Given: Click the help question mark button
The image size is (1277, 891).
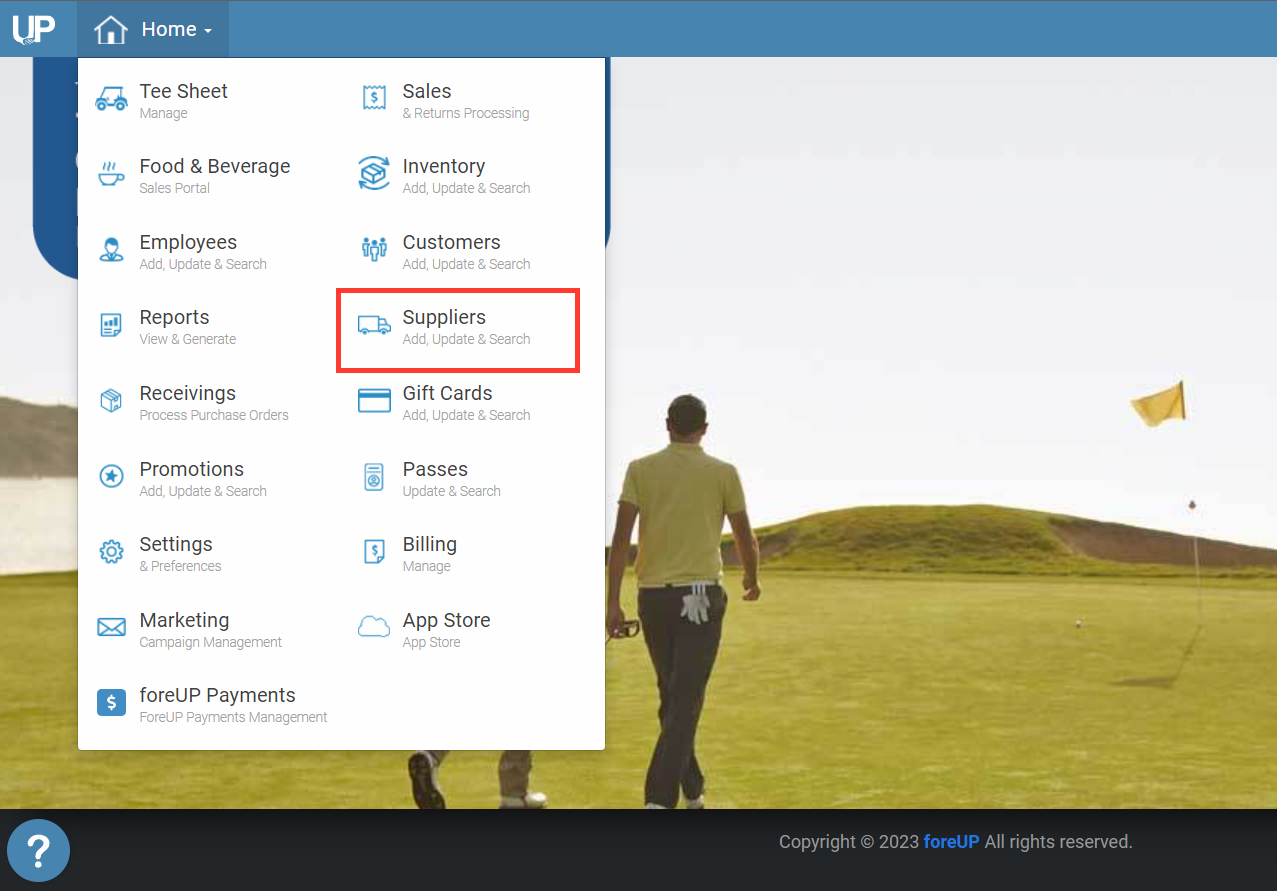Looking at the screenshot, I should [x=38, y=850].
